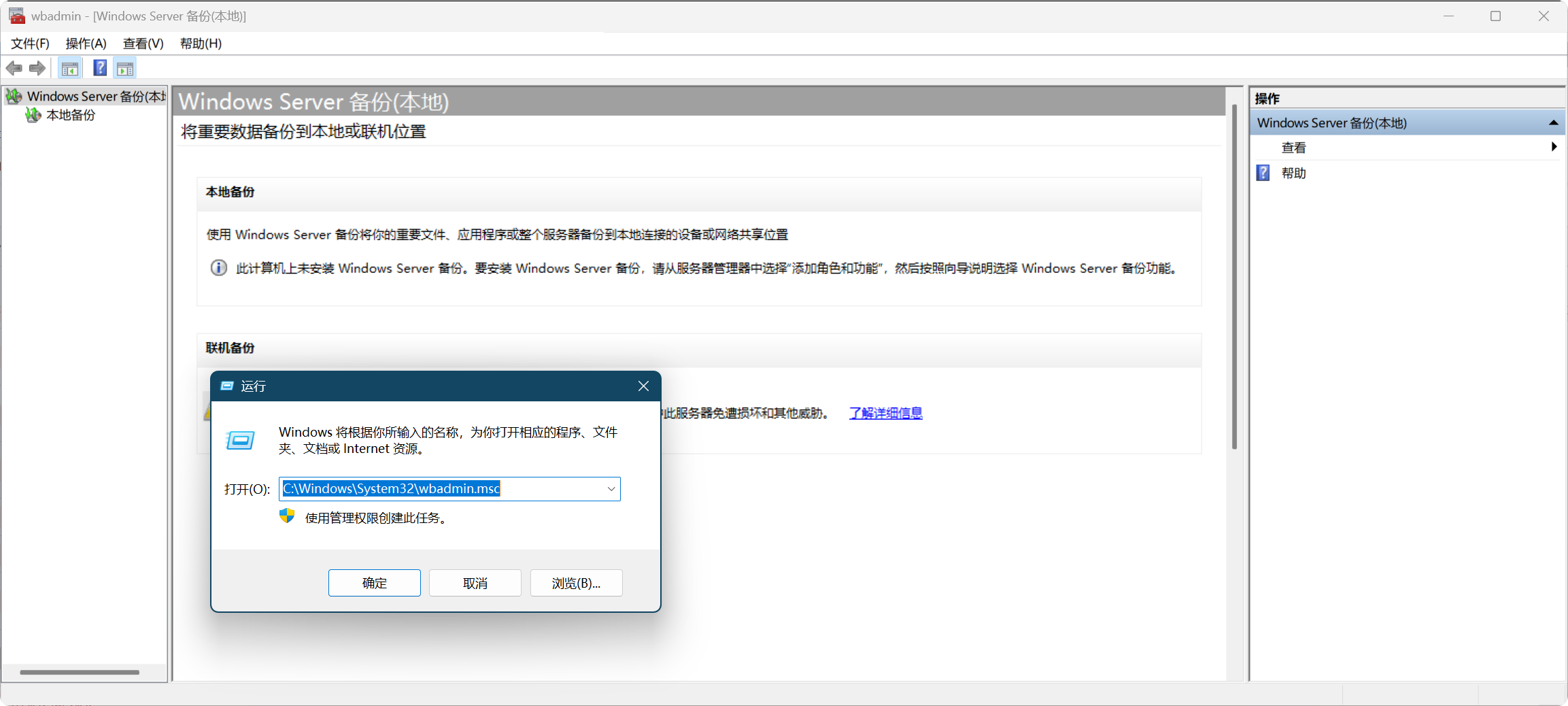Screen dimensions: 1568x706
Task: Open the 了解详细信息 link
Action: (x=886, y=413)
